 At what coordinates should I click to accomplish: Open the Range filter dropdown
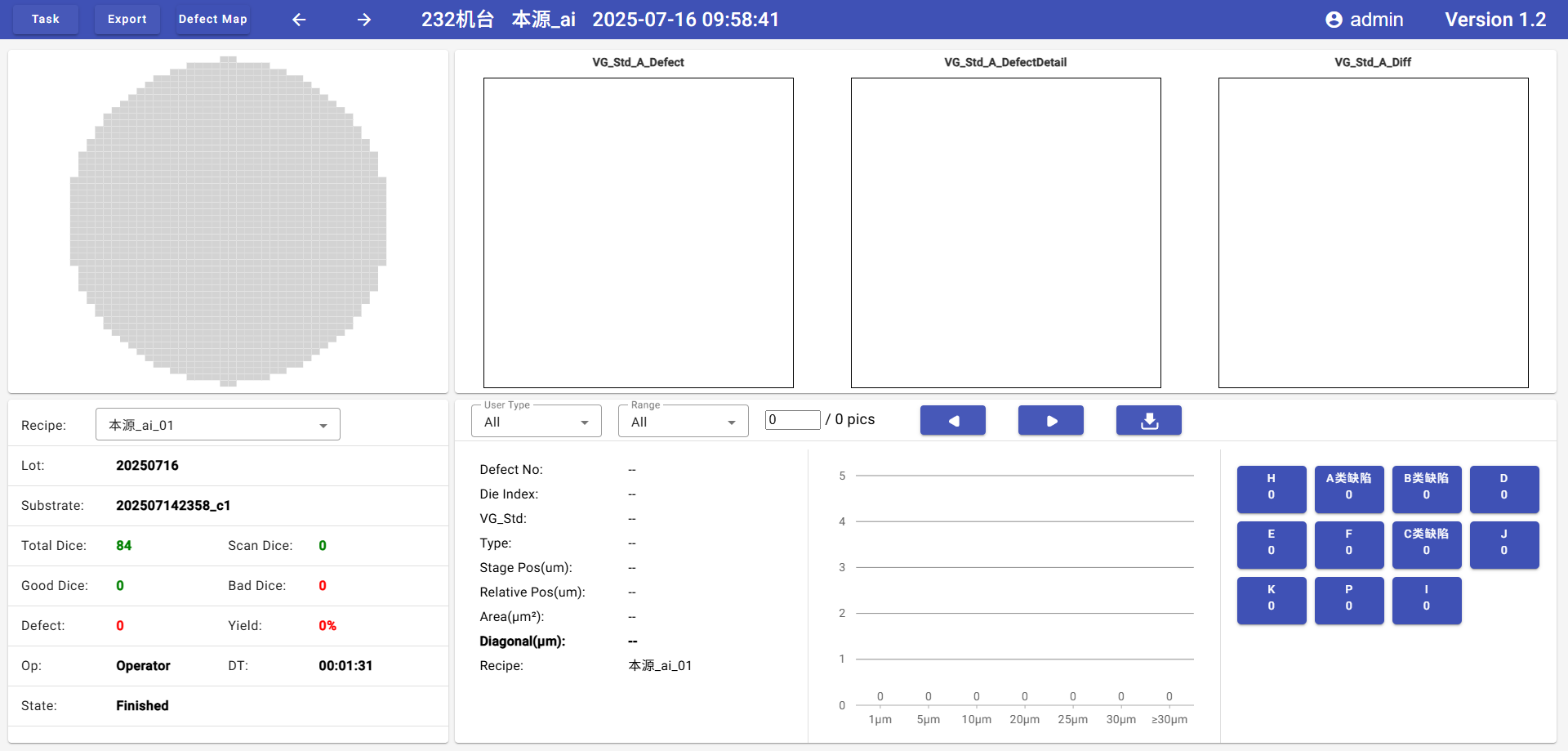[x=683, y=422]
